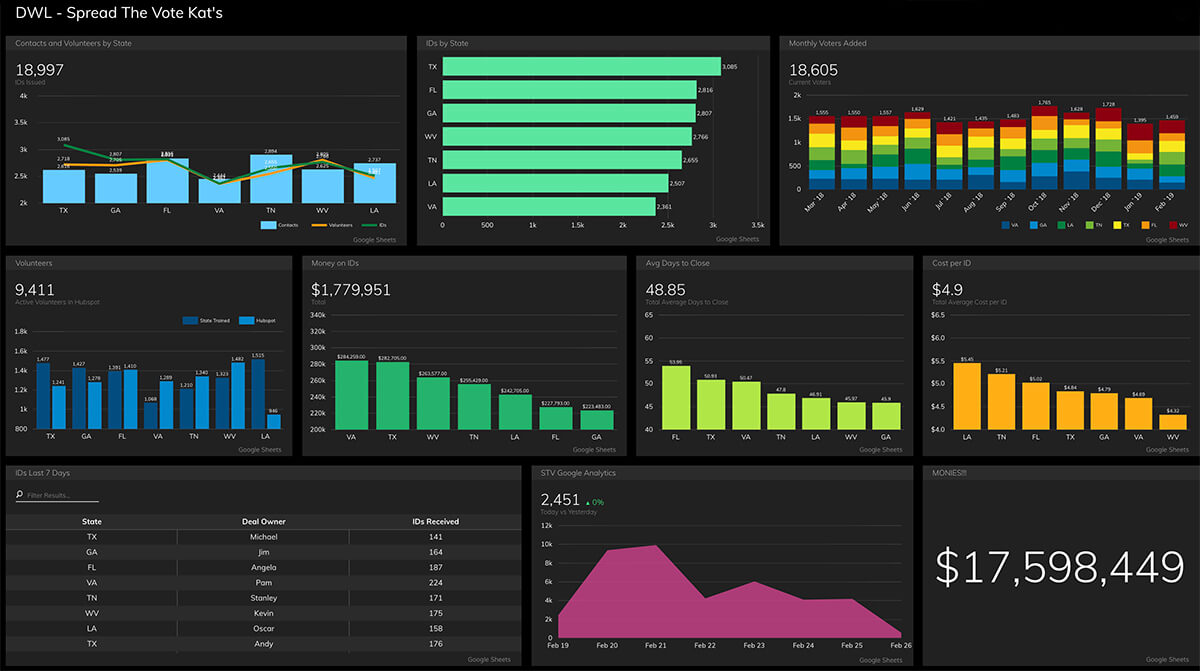Sort the table by IDs Received
1200x671 pixels.
435,521
